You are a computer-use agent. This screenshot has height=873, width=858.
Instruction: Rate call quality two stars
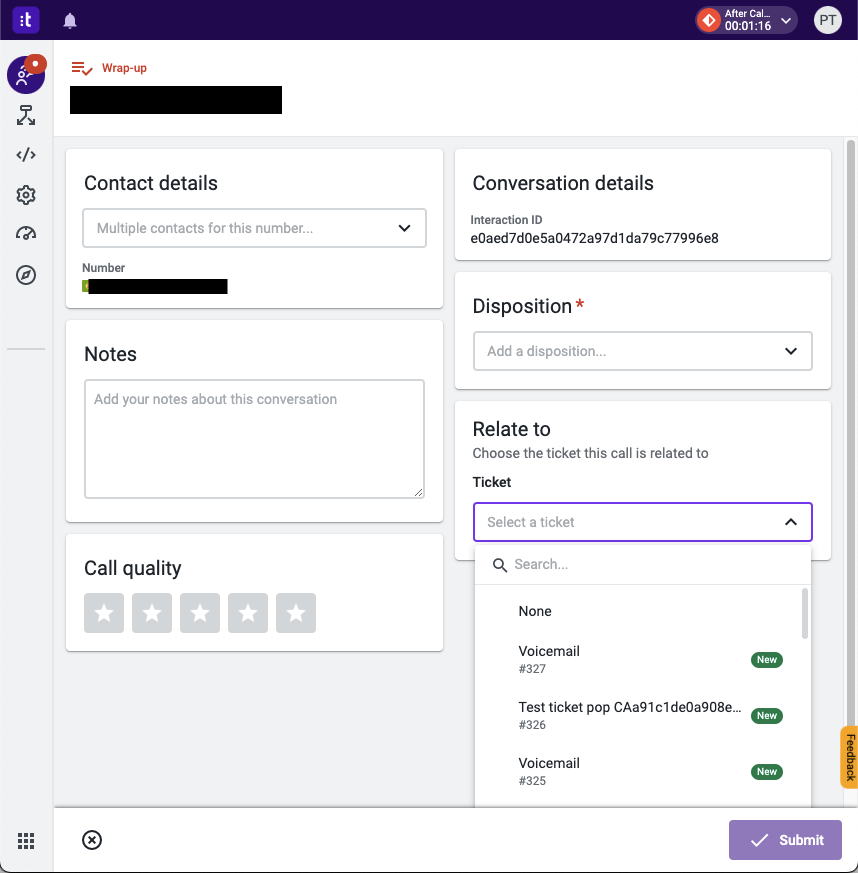(152, 613)
